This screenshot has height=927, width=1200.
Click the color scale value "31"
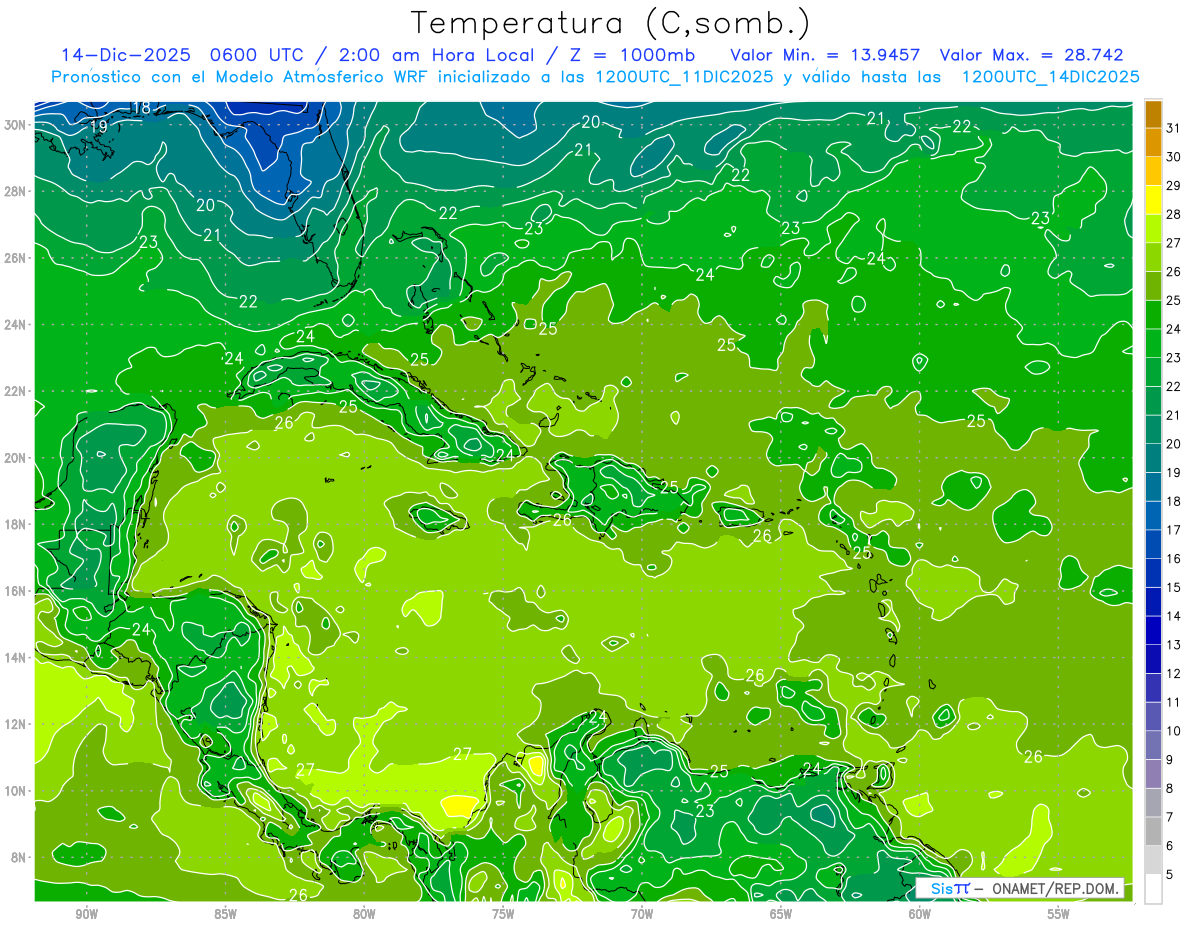1173,128
